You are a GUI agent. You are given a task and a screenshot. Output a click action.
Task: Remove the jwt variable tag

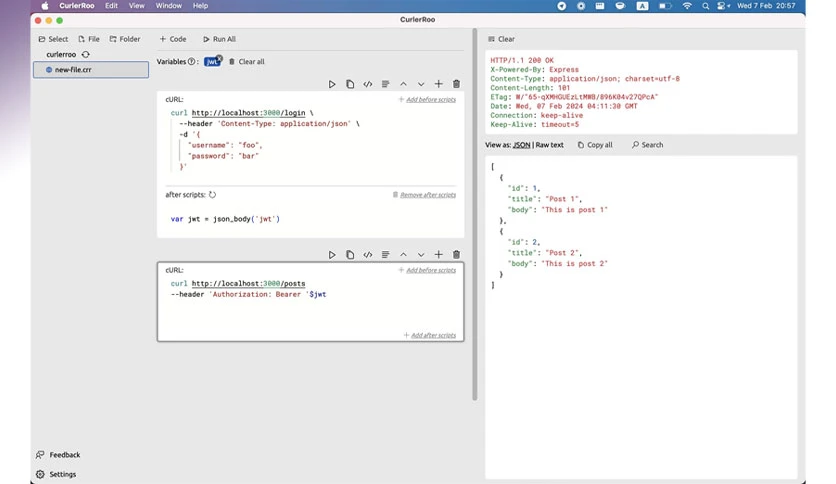pyautogui.click(x=219, y=58)
